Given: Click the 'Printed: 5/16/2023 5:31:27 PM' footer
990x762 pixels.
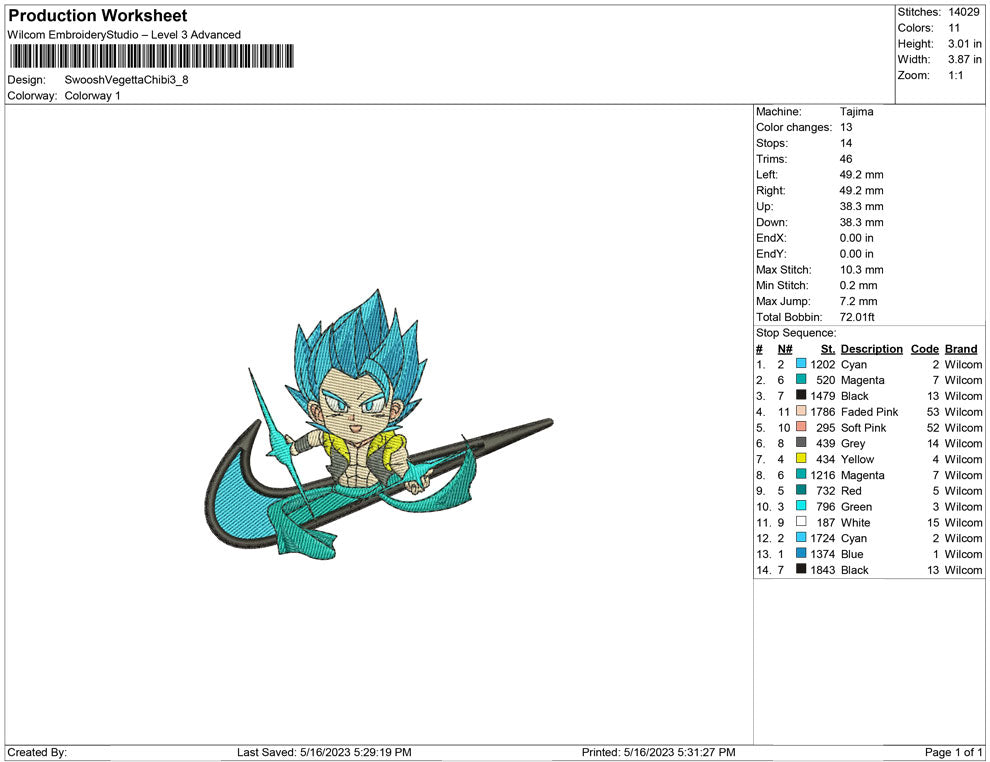Looking at the screenshot, I should point(659,752).
